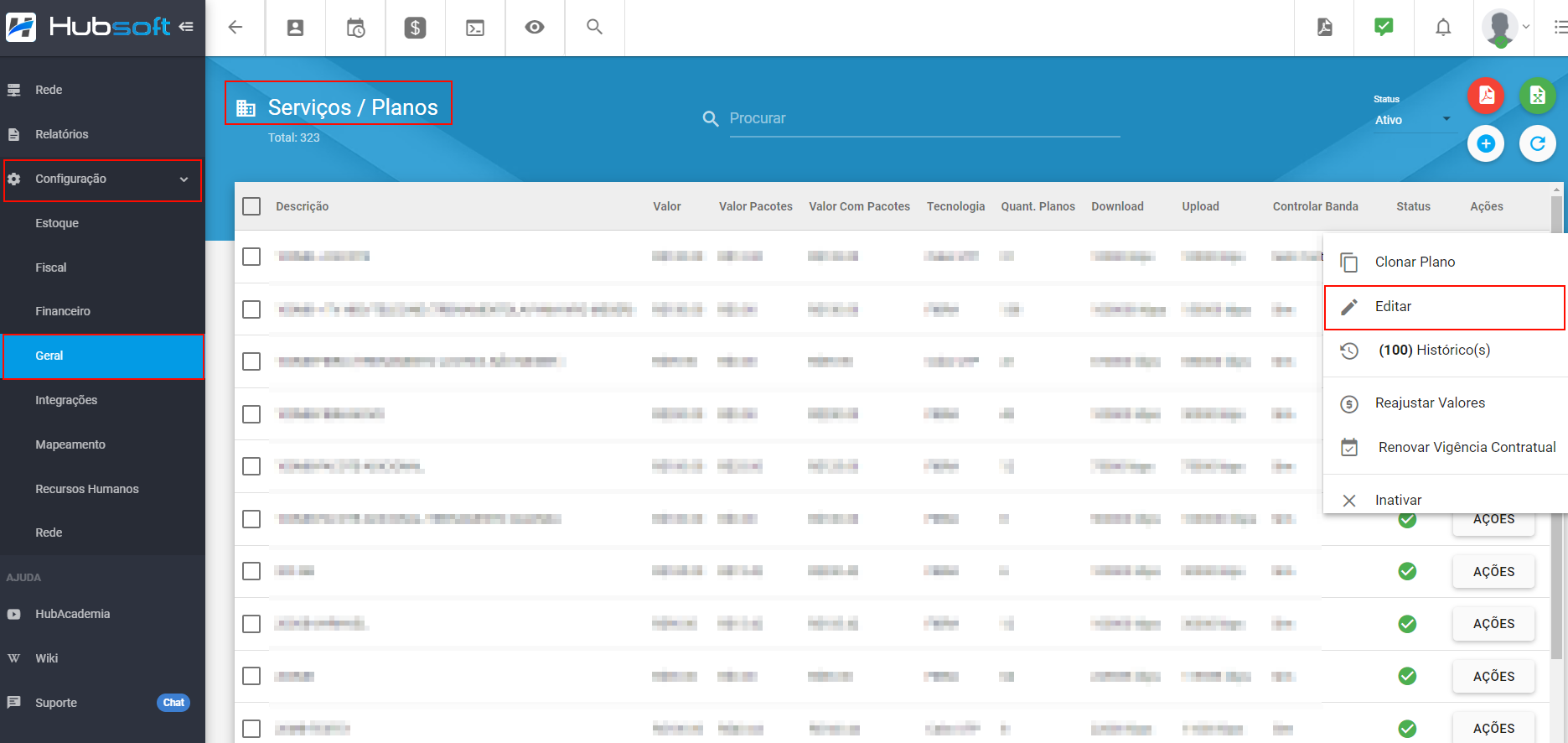Click the vertical table scrollbar
The width and height of the screenshot is (1568, 743).
coord(1556,428)
